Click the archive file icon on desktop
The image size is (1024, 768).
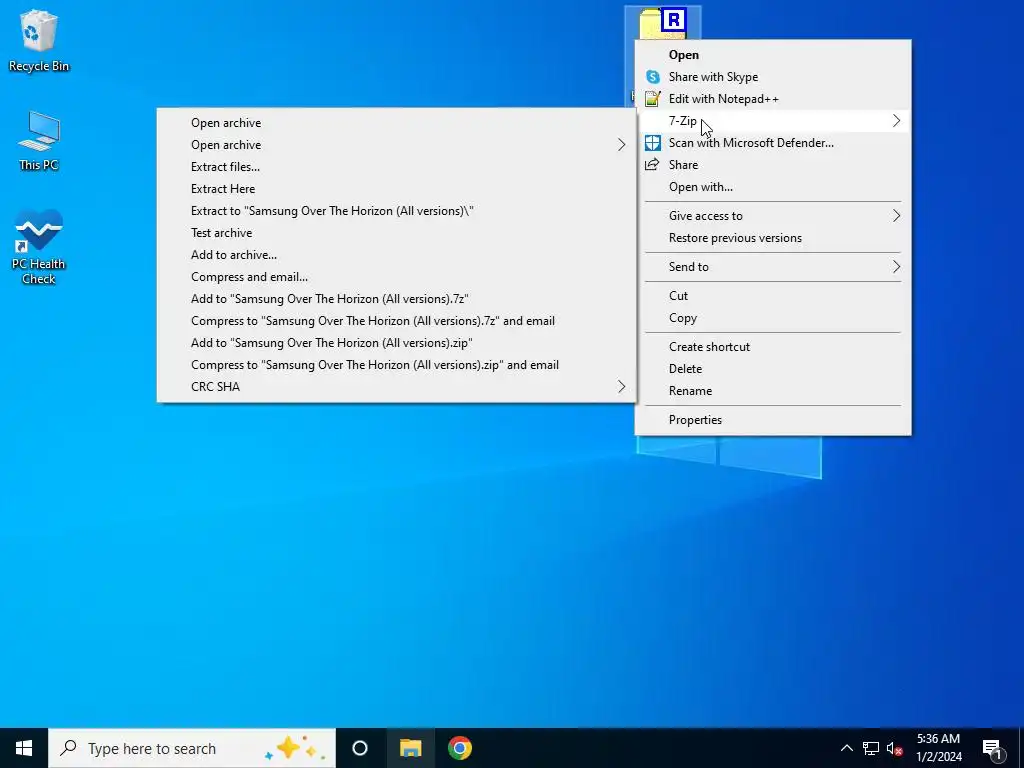662,24
